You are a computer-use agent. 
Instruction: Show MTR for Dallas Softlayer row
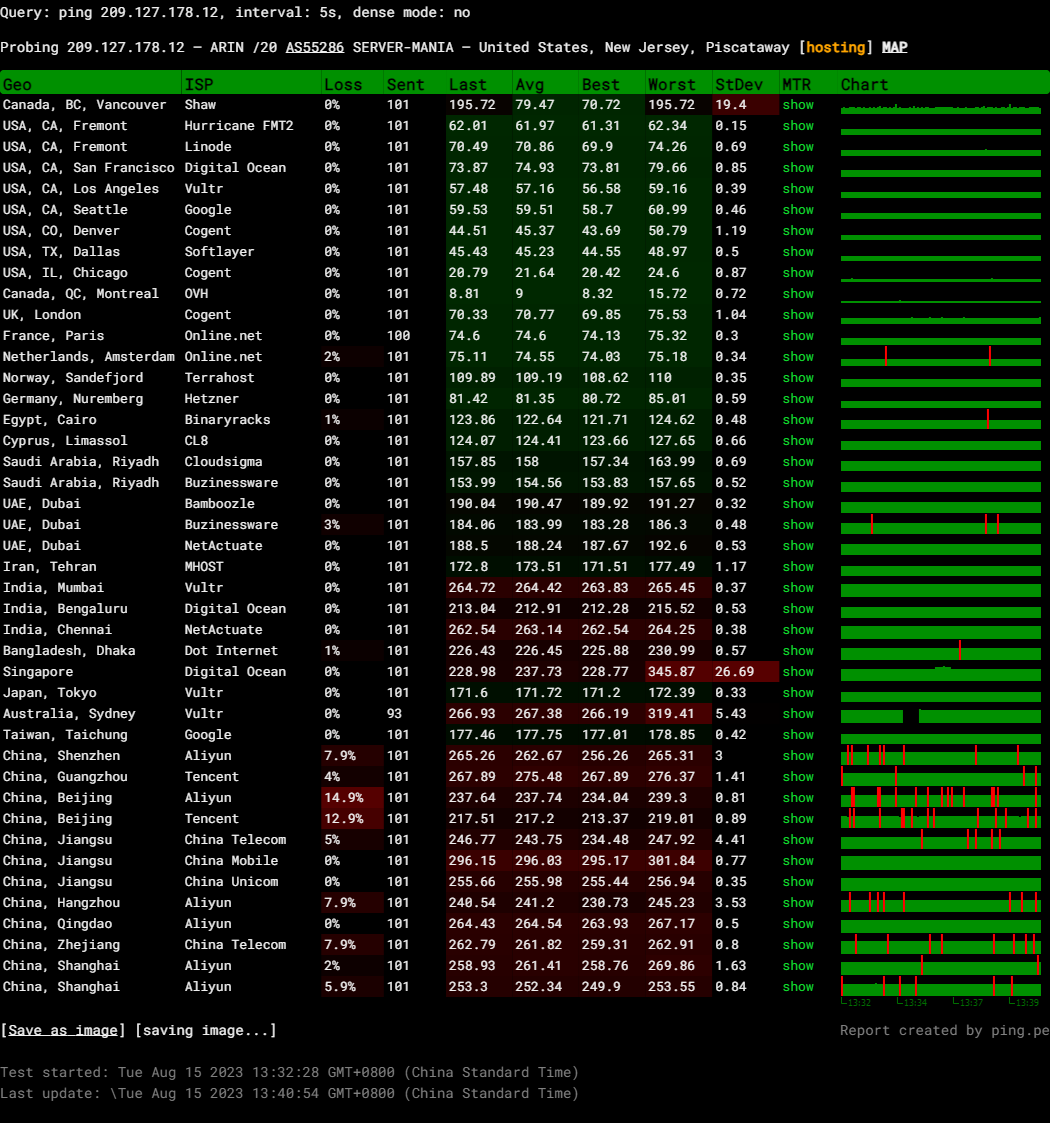[798, 251]
